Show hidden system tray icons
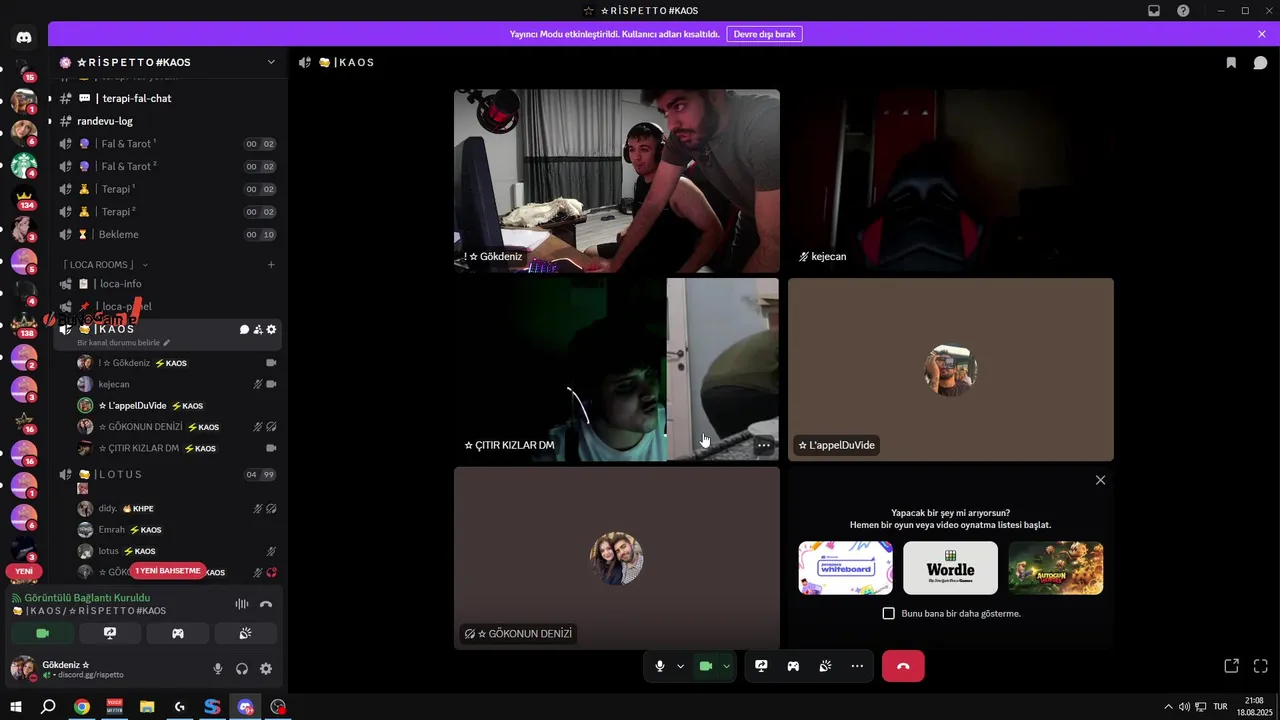1280x720 pixels. (1167, 707)
